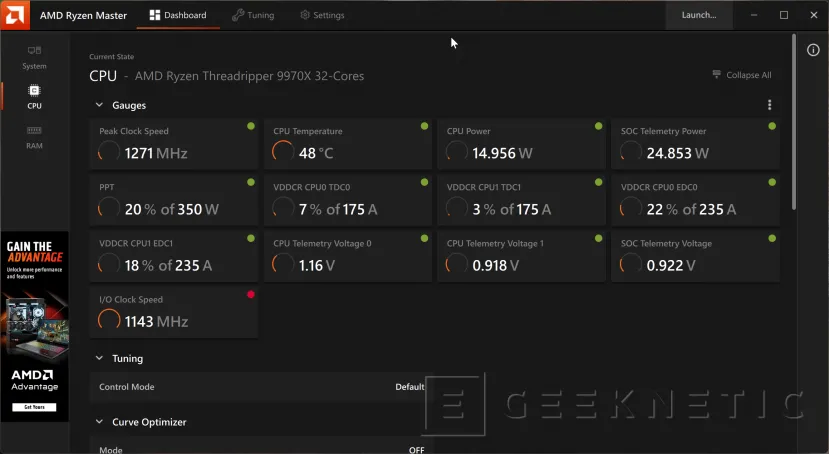Click the SOC Telemetry Power gauge dial
The image size is (829, 454).
pos(631,152)
